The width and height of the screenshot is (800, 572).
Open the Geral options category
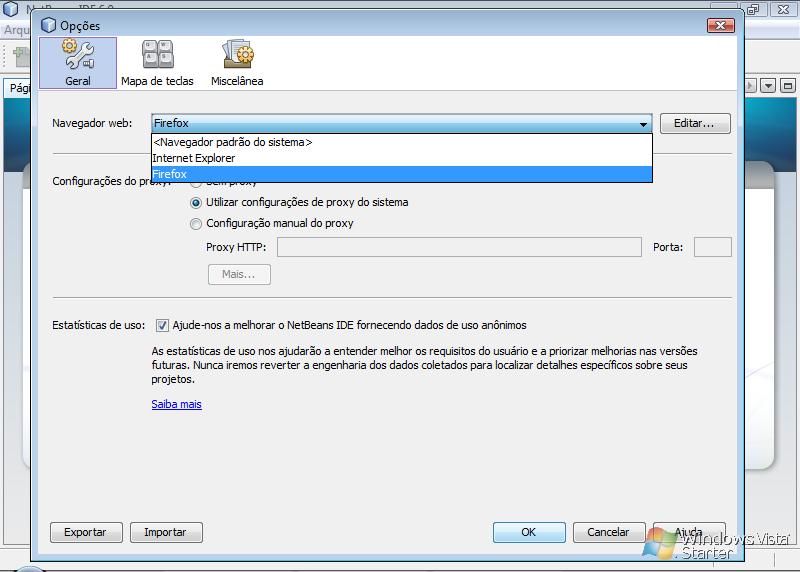(78, 63)
